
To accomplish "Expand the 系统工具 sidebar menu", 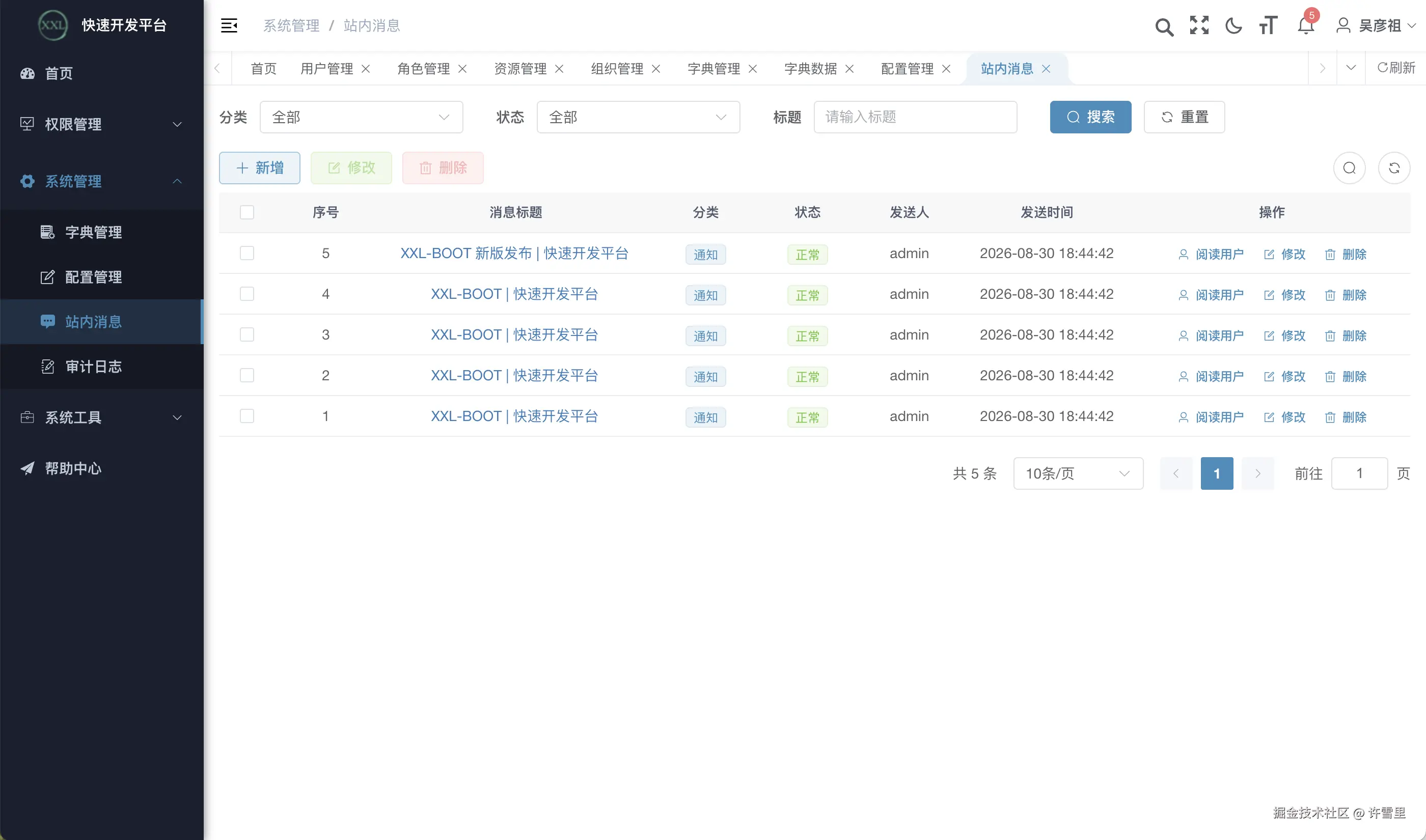I will [102, 418].
